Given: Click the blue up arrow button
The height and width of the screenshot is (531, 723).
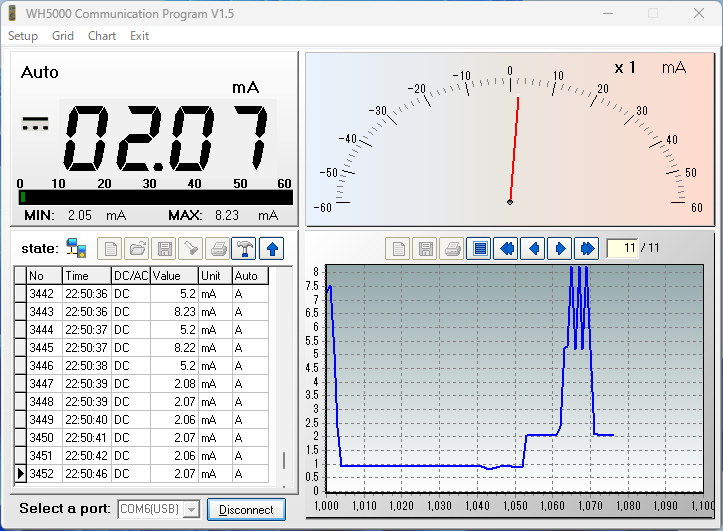Looking at the screenshot, I should (x=271, y=248).
